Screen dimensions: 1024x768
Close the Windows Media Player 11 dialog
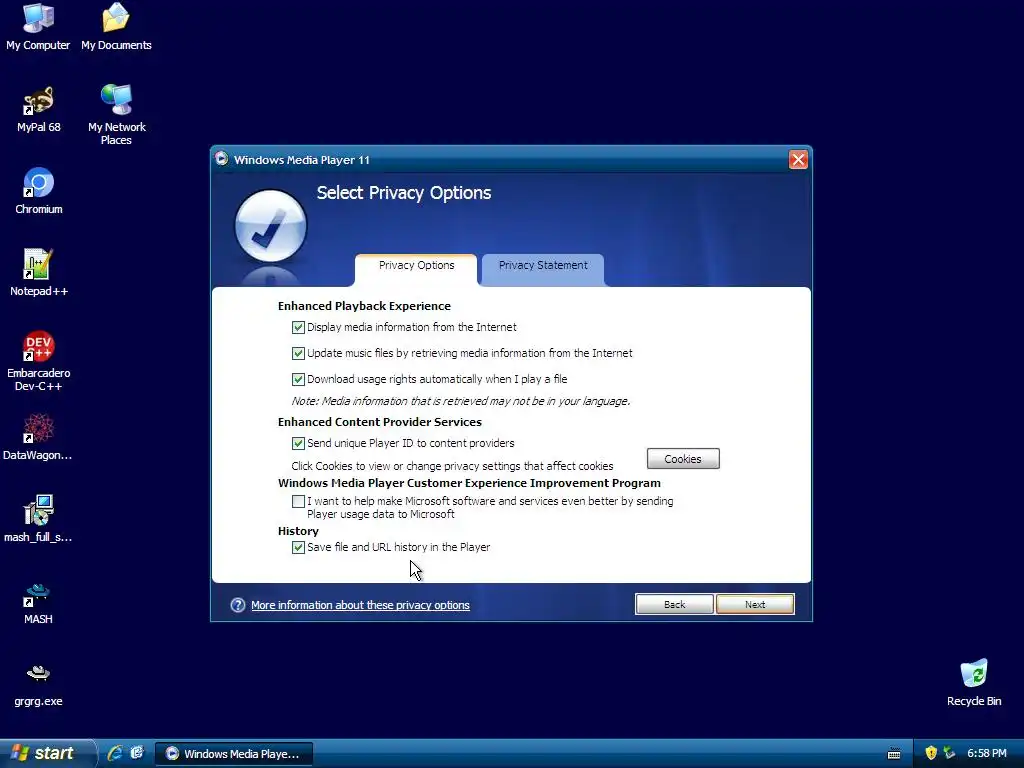click(x=798, y=159)
